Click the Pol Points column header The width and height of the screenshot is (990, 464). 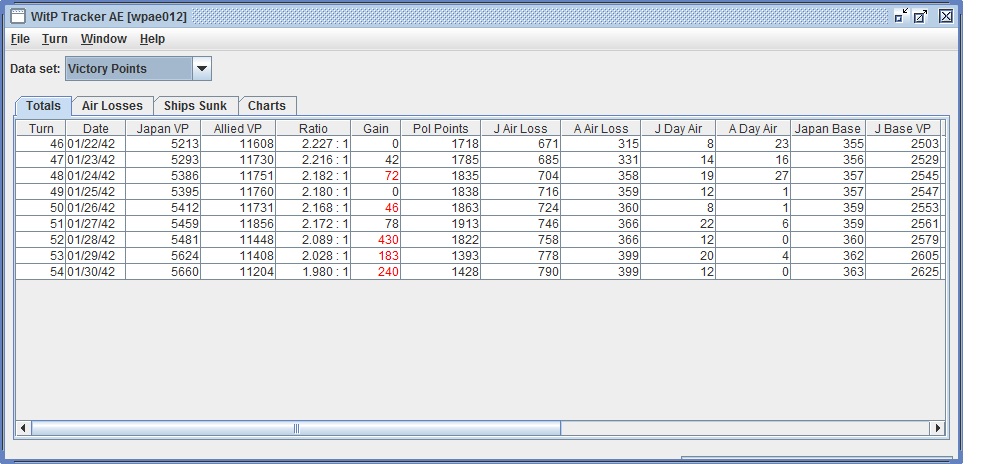(441, 129)
